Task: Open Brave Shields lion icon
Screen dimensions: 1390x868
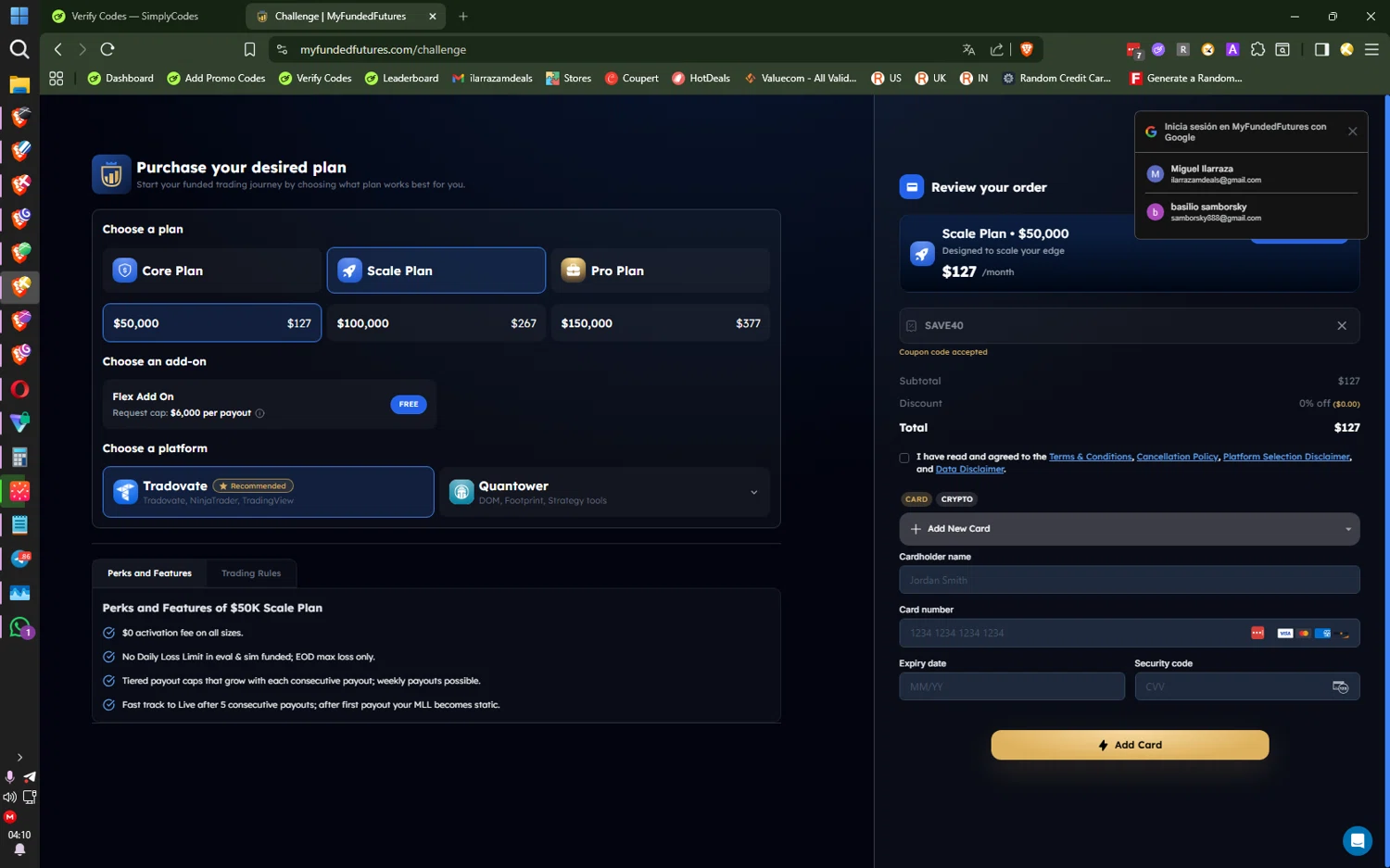Action: click(x=1027, y=49)
